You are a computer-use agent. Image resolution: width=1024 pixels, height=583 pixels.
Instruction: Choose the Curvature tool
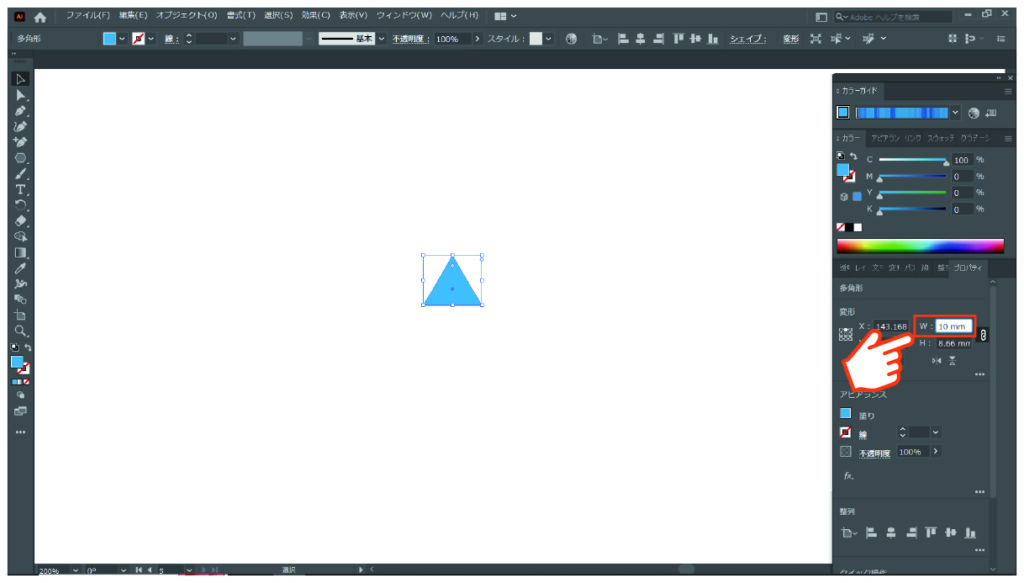coord(20,127)
